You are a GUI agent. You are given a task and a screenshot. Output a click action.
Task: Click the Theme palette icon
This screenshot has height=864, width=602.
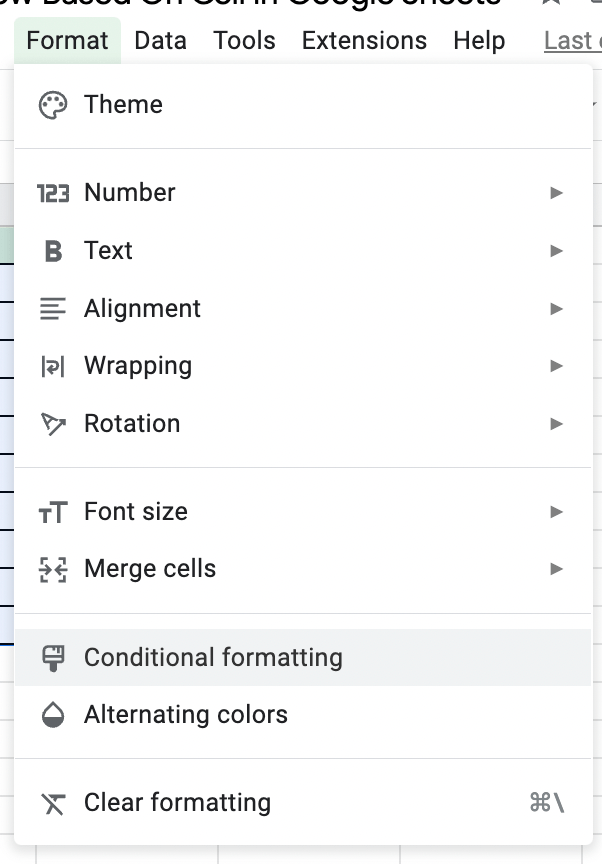(x=53, y=105)
